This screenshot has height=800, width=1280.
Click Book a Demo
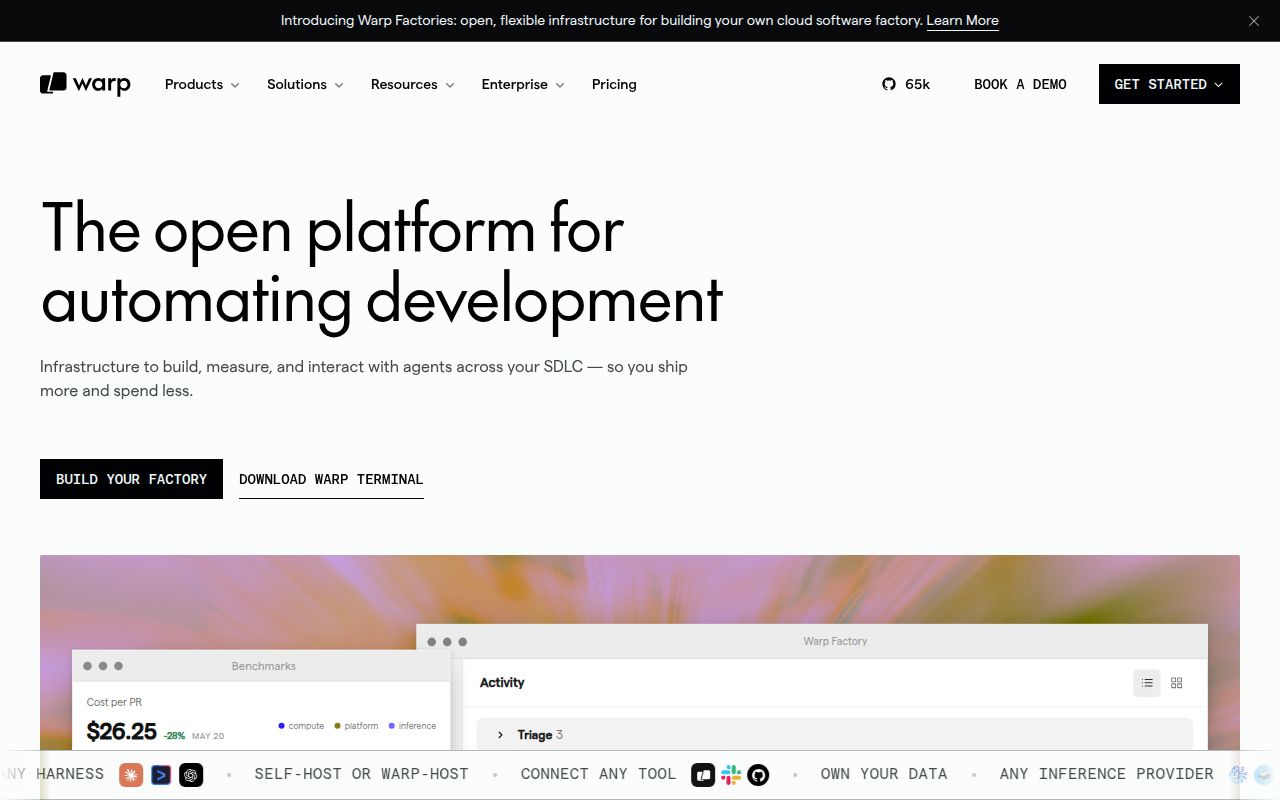click(x=1020, y=84)
